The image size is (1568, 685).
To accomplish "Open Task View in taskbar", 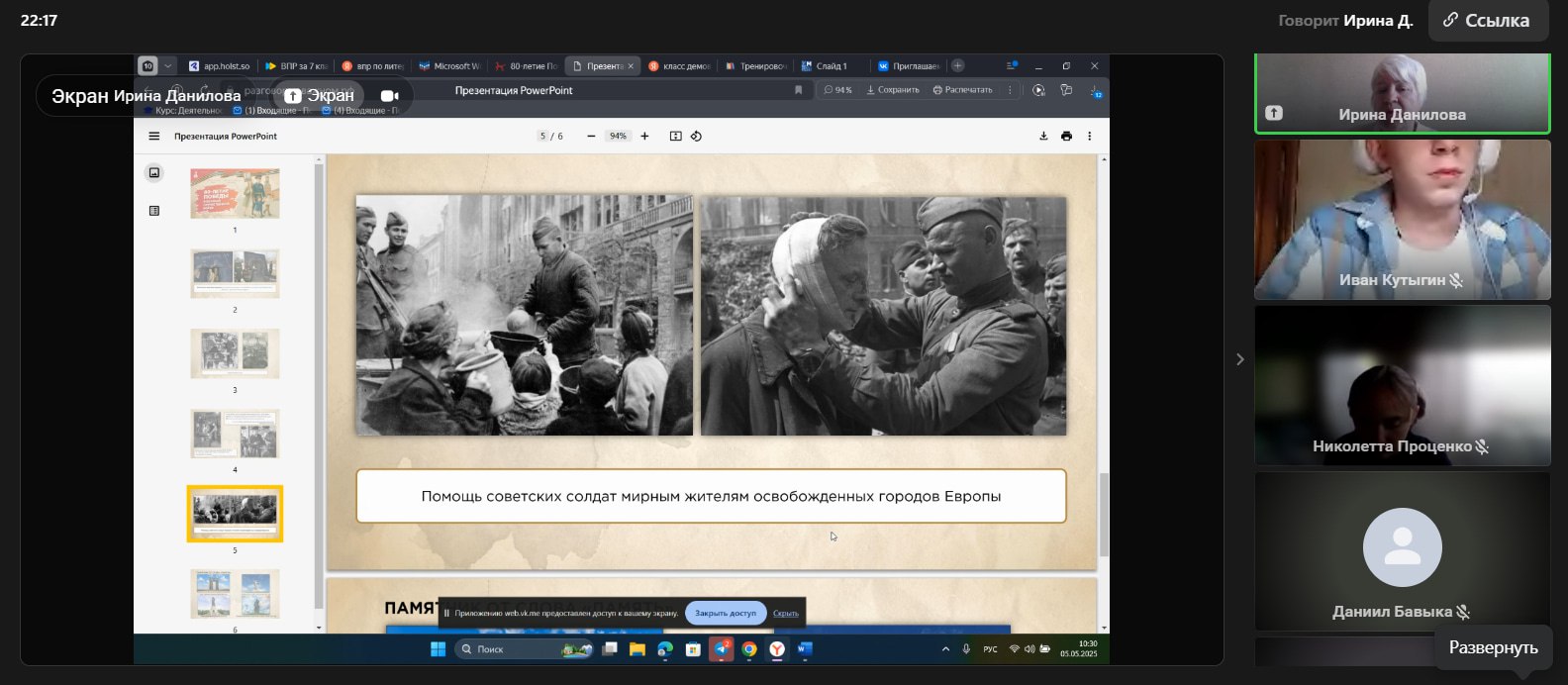I will (610, 649).
